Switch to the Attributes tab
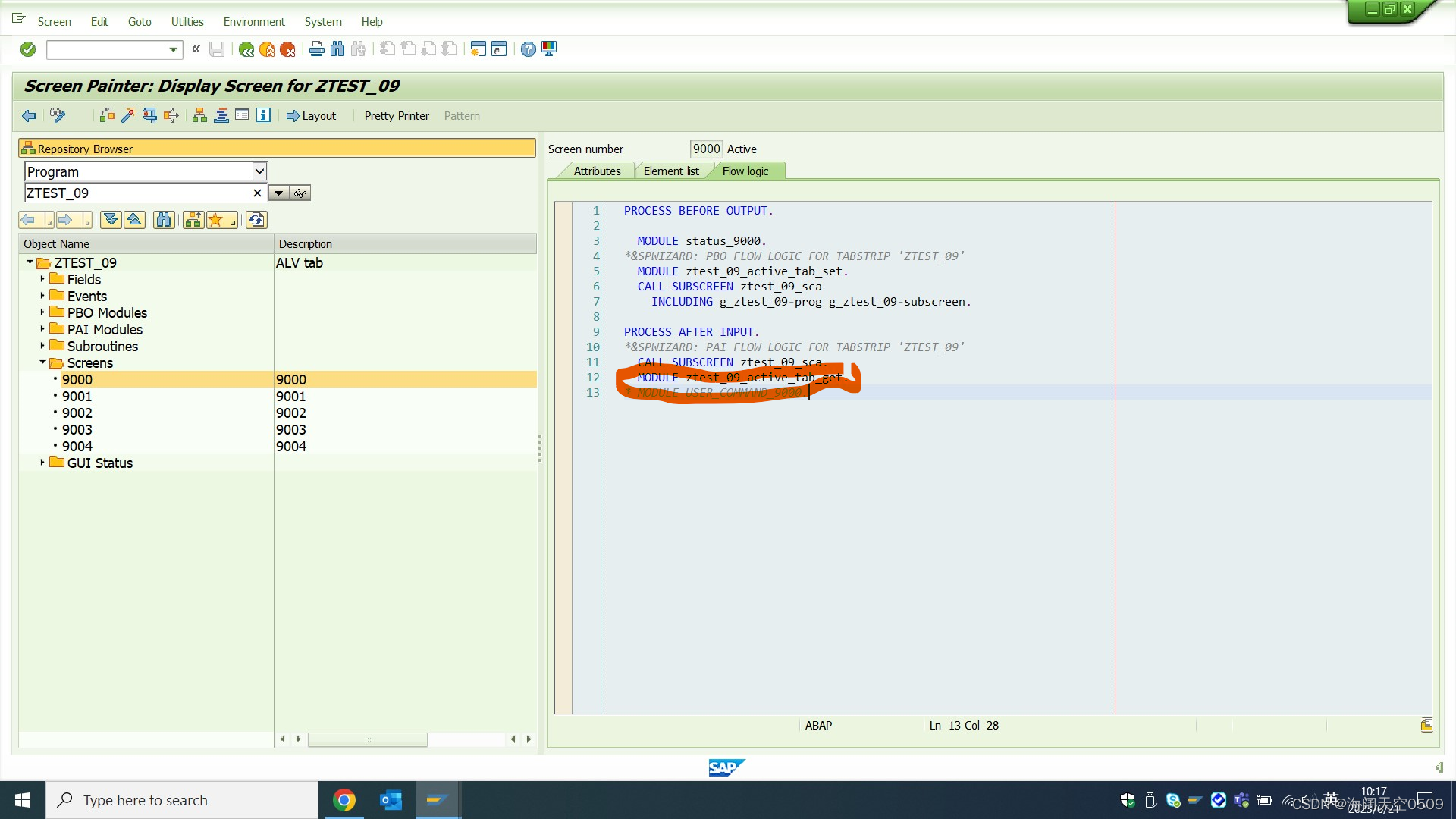The image size is (1456, 819). 598,171
